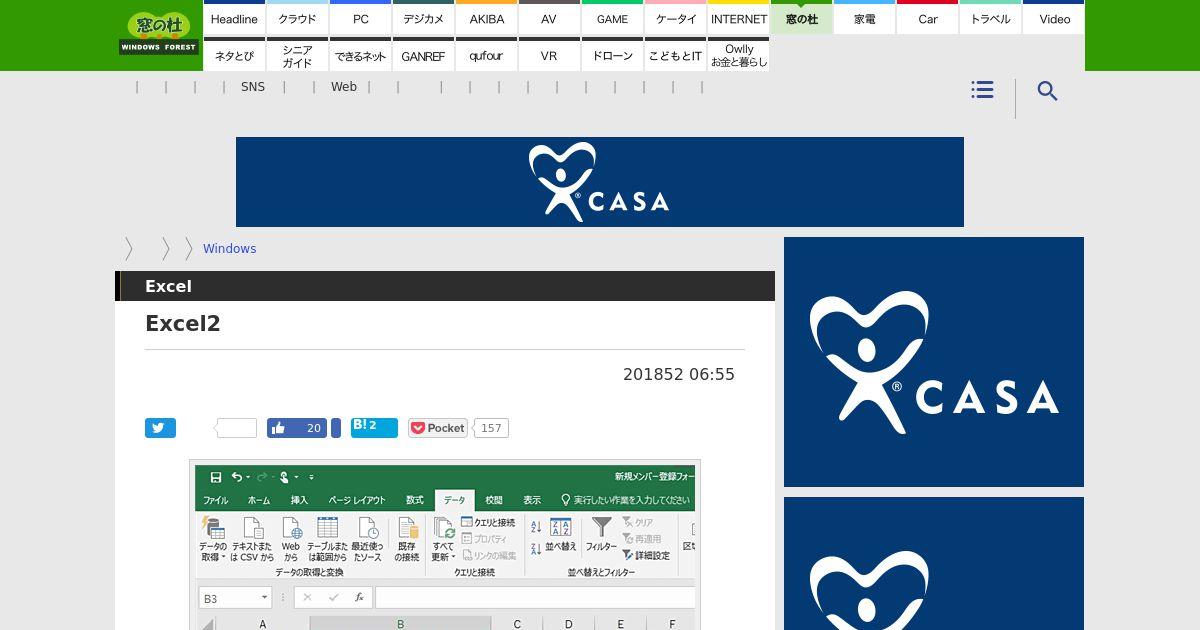This screenshot has height=630, width=1200.
Task: Open the トラベル tab
Action: [x=990, y=17]
